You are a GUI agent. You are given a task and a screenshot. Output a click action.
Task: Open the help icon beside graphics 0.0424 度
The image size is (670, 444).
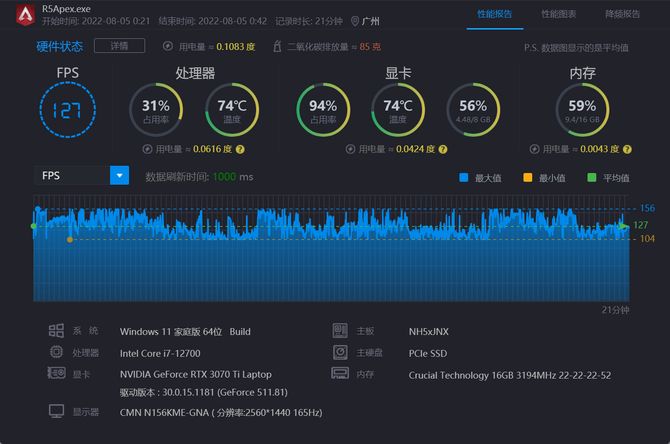point(443,149)
